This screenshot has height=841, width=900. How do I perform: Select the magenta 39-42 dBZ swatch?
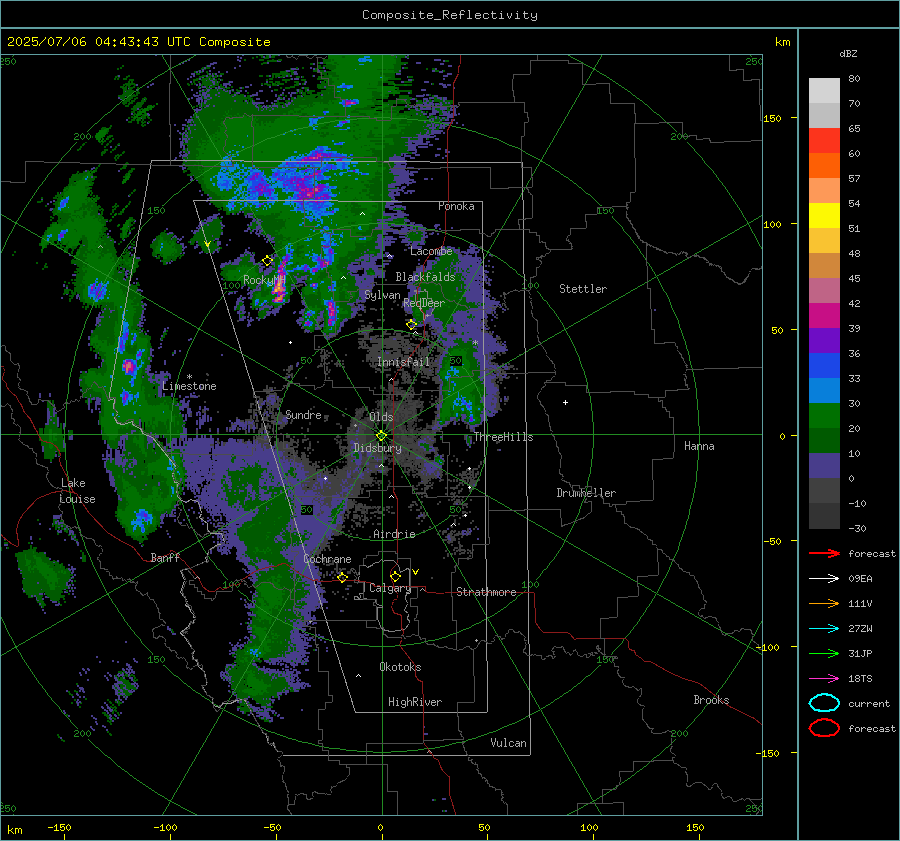tap(824, 316)
